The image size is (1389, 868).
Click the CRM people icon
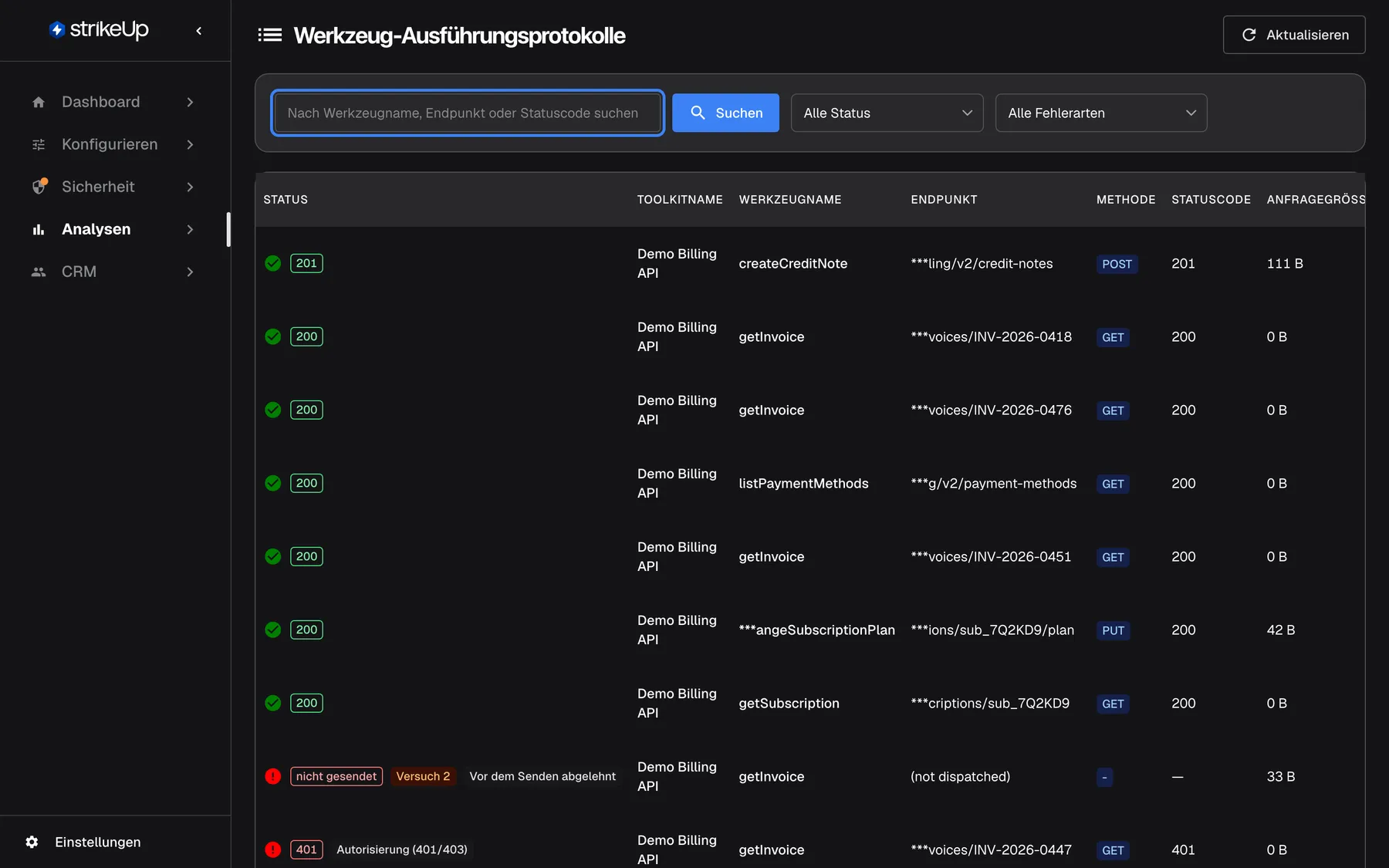(39, 272)
